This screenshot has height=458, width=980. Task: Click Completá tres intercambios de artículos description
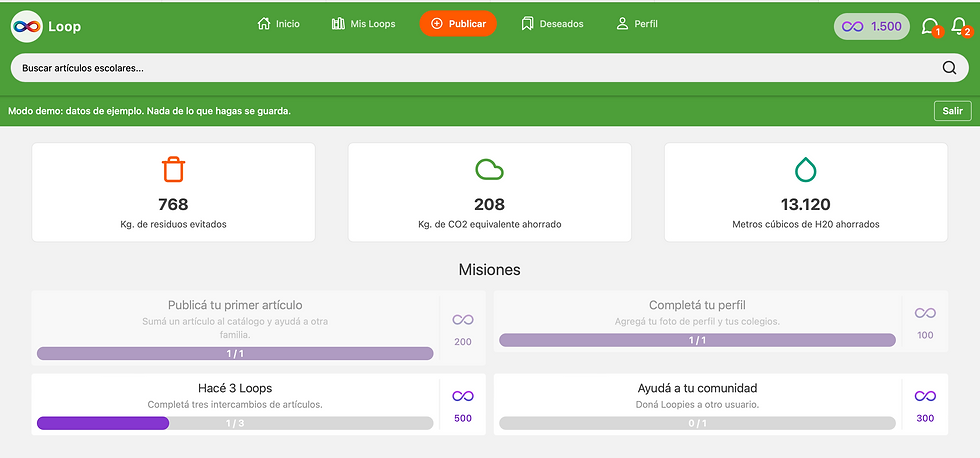pos(235,404)
